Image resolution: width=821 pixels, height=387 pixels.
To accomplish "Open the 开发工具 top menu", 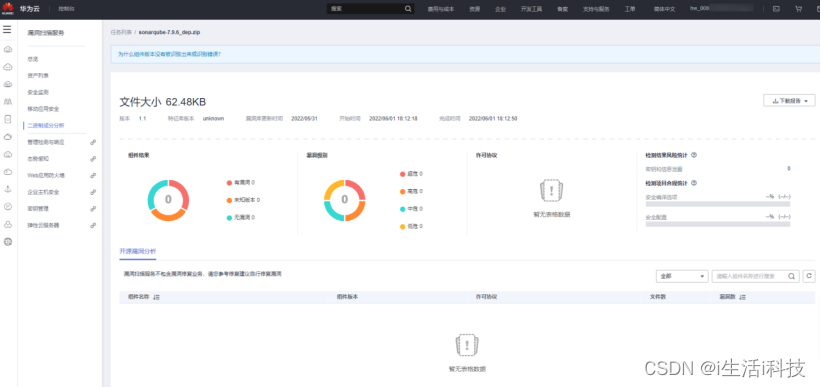I will tap(531, 9).
